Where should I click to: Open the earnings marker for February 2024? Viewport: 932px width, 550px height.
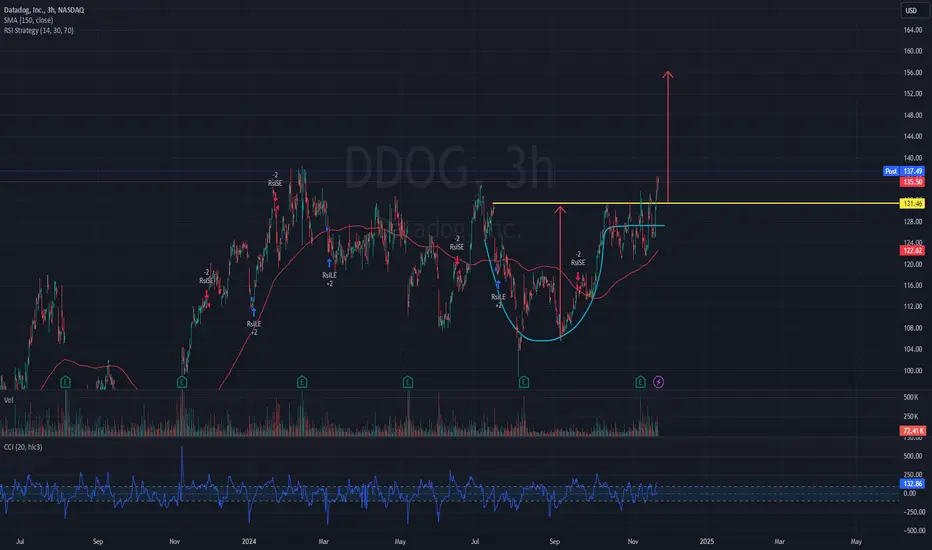point(302,382)
